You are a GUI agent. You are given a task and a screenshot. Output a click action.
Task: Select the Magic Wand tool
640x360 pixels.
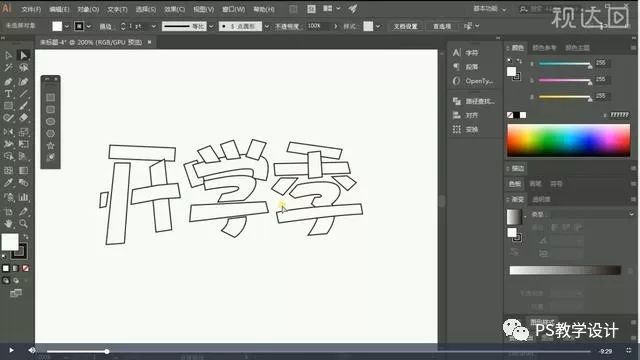(8, 68)
